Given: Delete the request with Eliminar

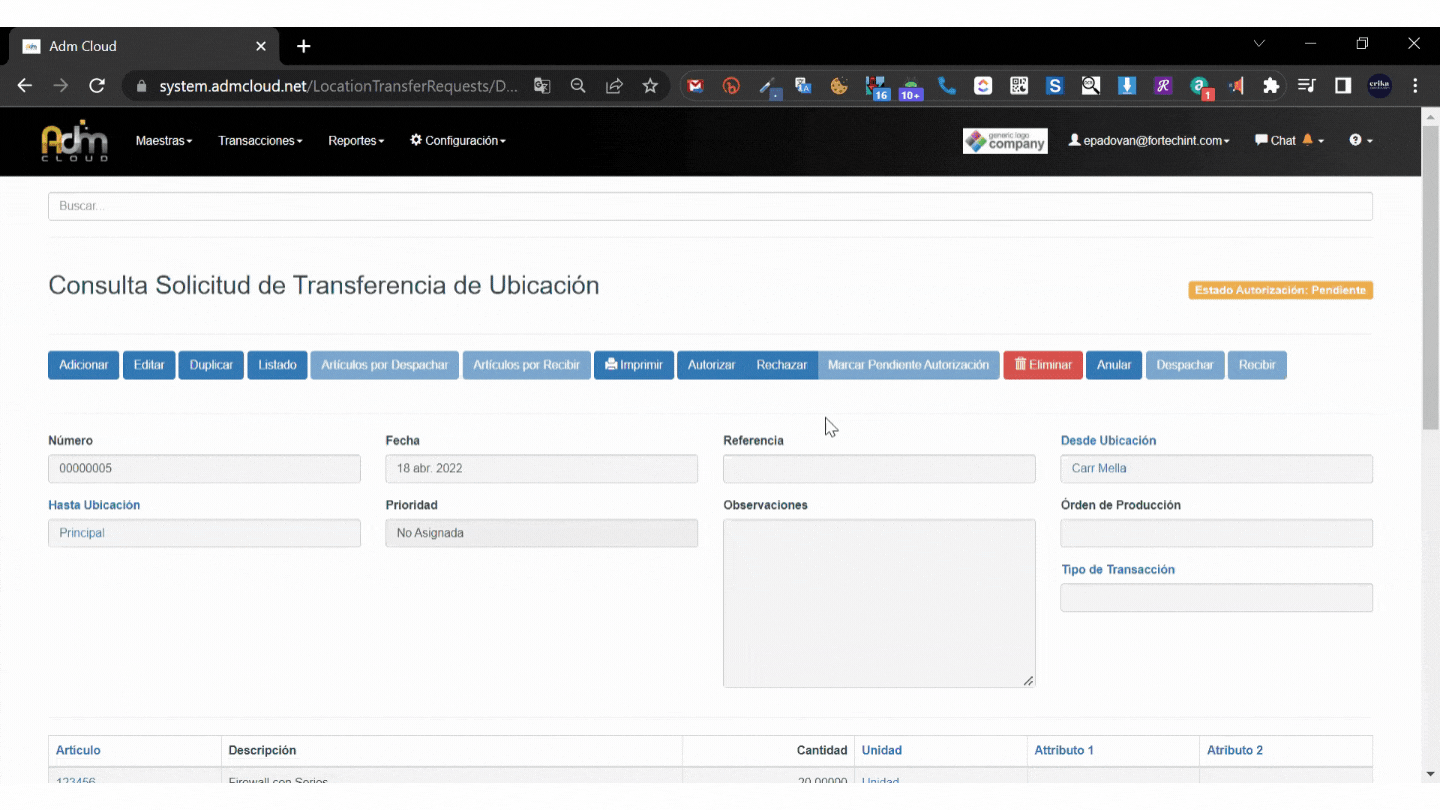Looking at the screenshot, I should click(1043, 365).
